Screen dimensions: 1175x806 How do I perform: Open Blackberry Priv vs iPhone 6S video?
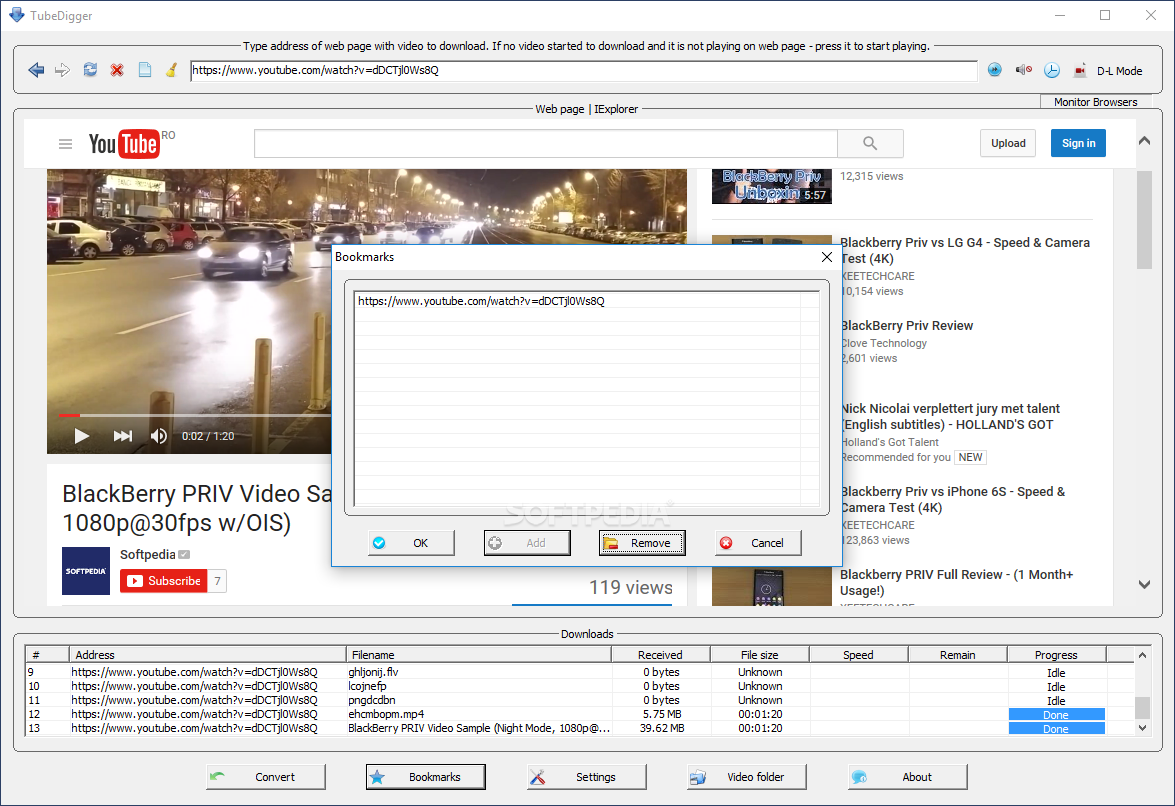pos(952,500)
